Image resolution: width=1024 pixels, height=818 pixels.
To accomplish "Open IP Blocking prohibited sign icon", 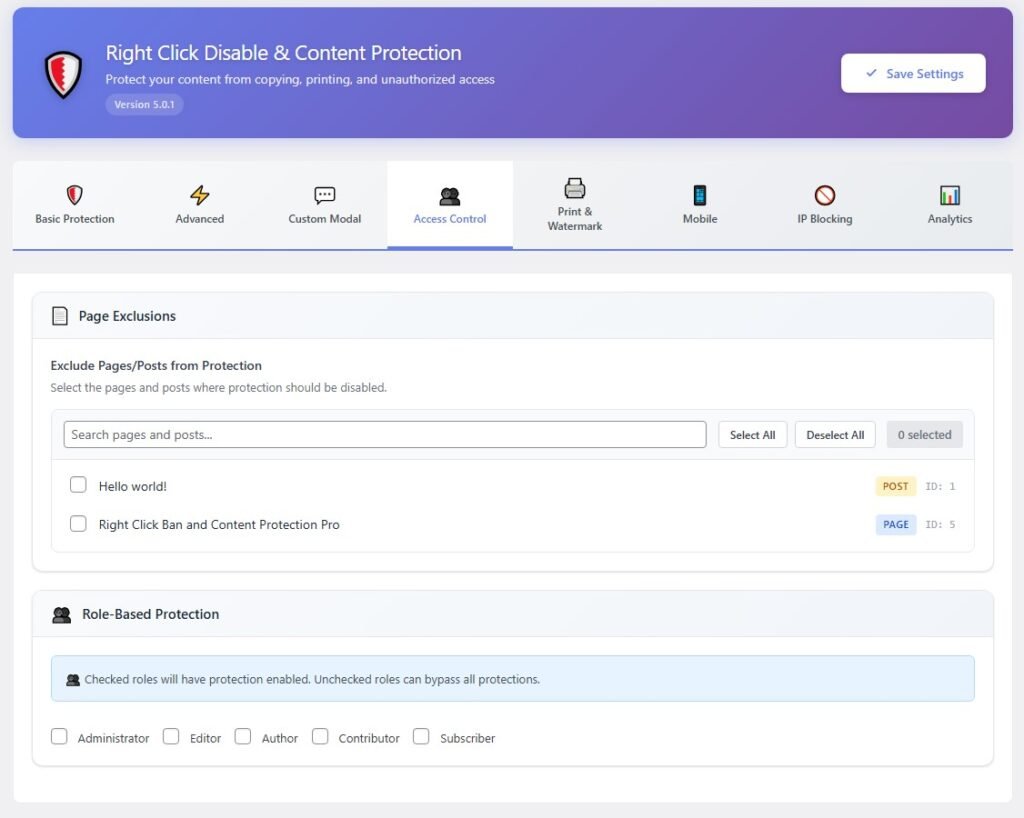I will [x=825, y=195].
